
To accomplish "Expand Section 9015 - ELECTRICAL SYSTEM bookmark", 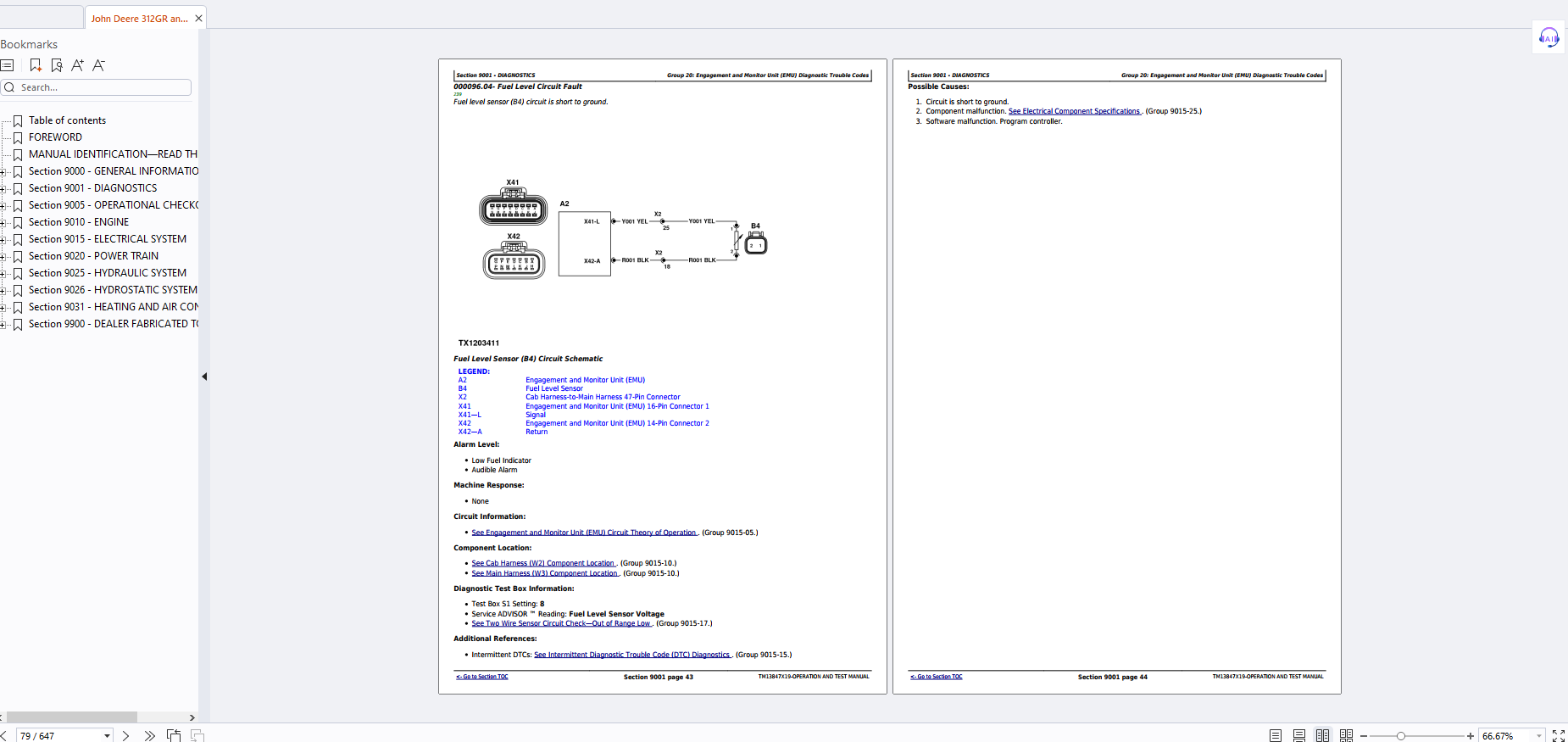I will point(3,240).
